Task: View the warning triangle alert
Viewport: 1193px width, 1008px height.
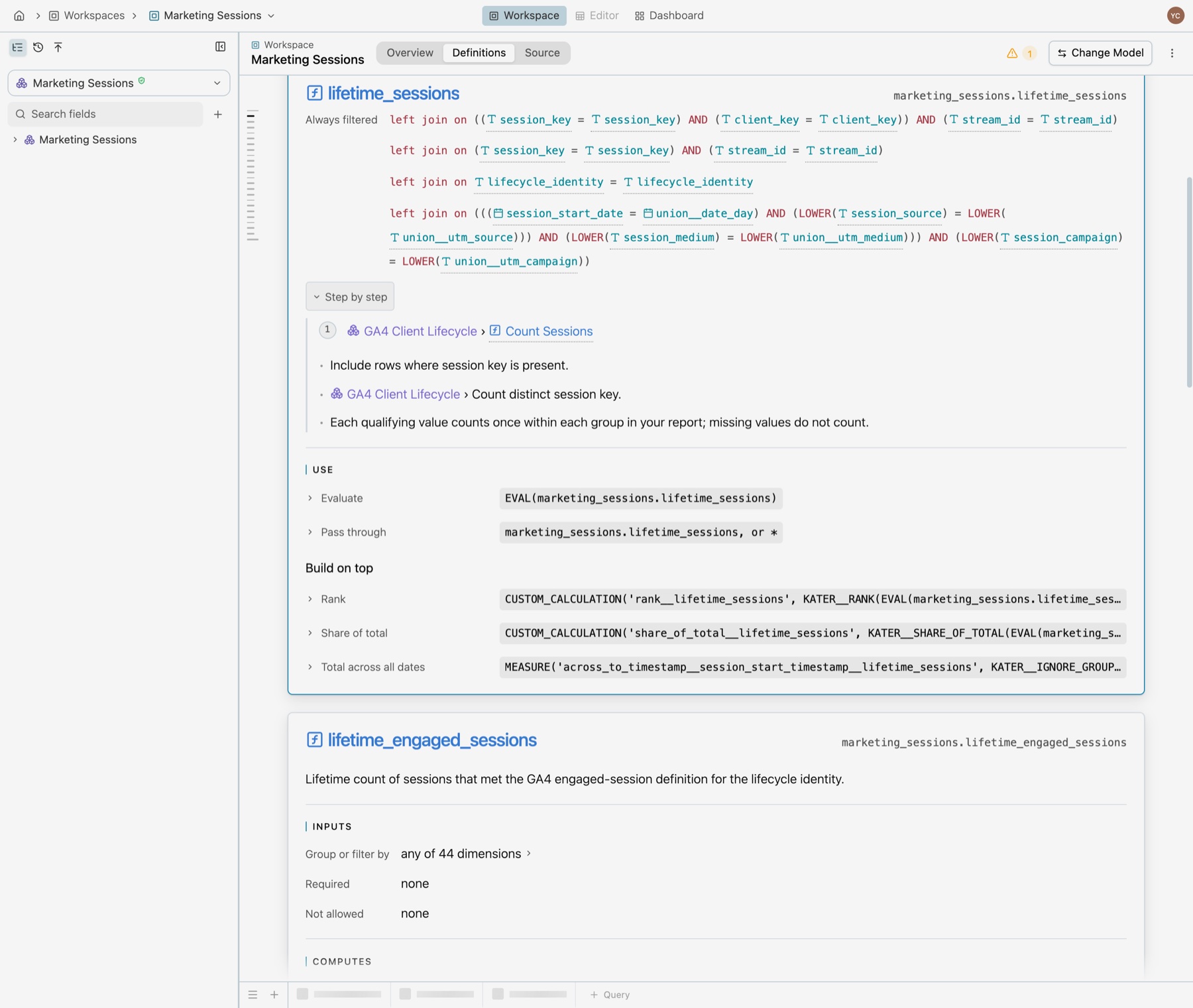Action: pos(1012,53)
